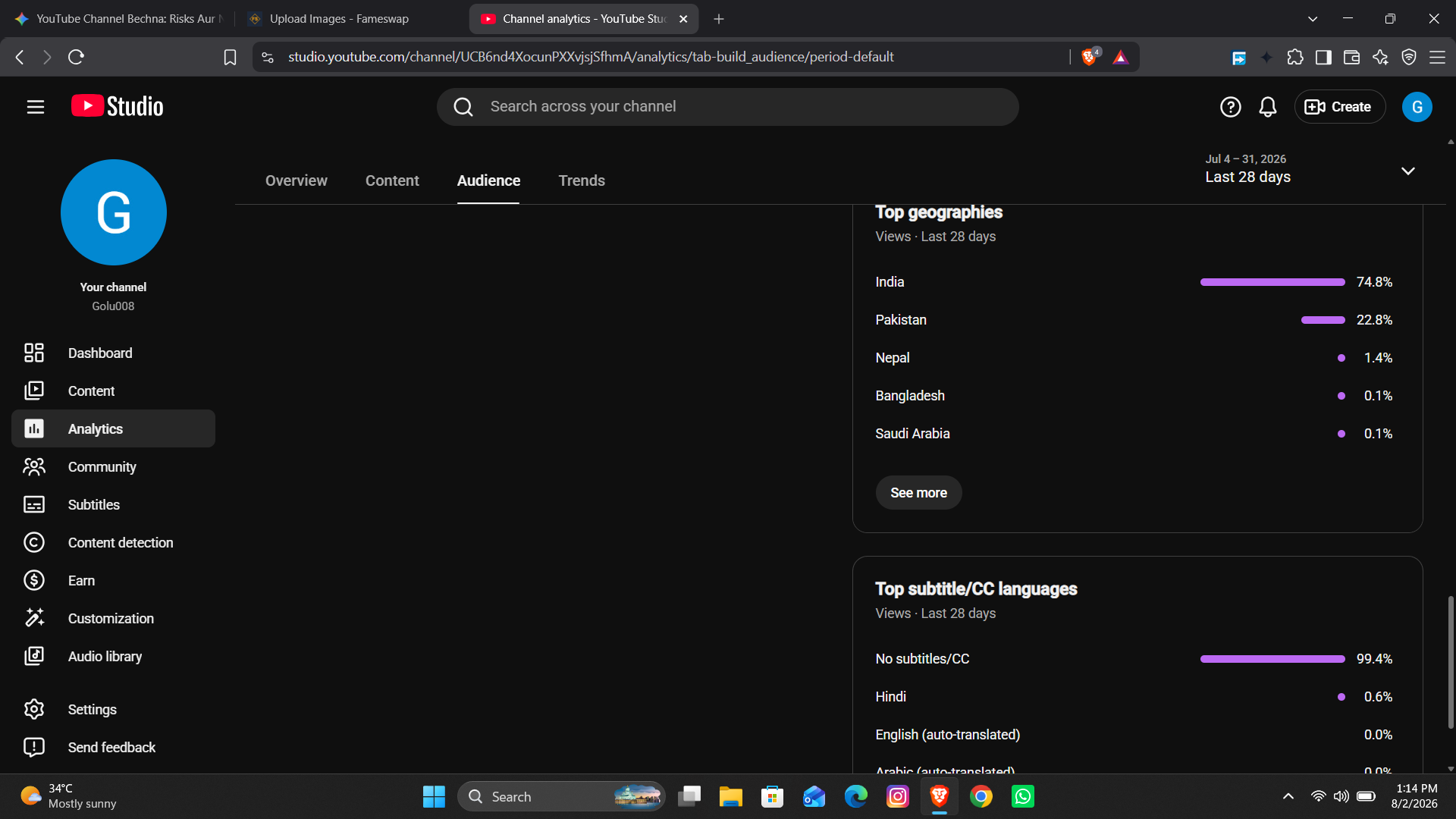The width and height of the screenshot is (1456, 819).
Task: Open the Help question mark icon
Action: pyautogui.click(x=1230, y=107)
